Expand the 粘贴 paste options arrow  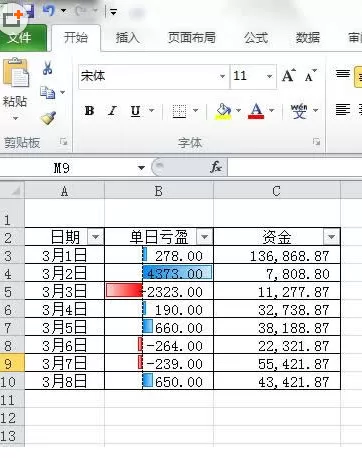[x=15, y=118]
